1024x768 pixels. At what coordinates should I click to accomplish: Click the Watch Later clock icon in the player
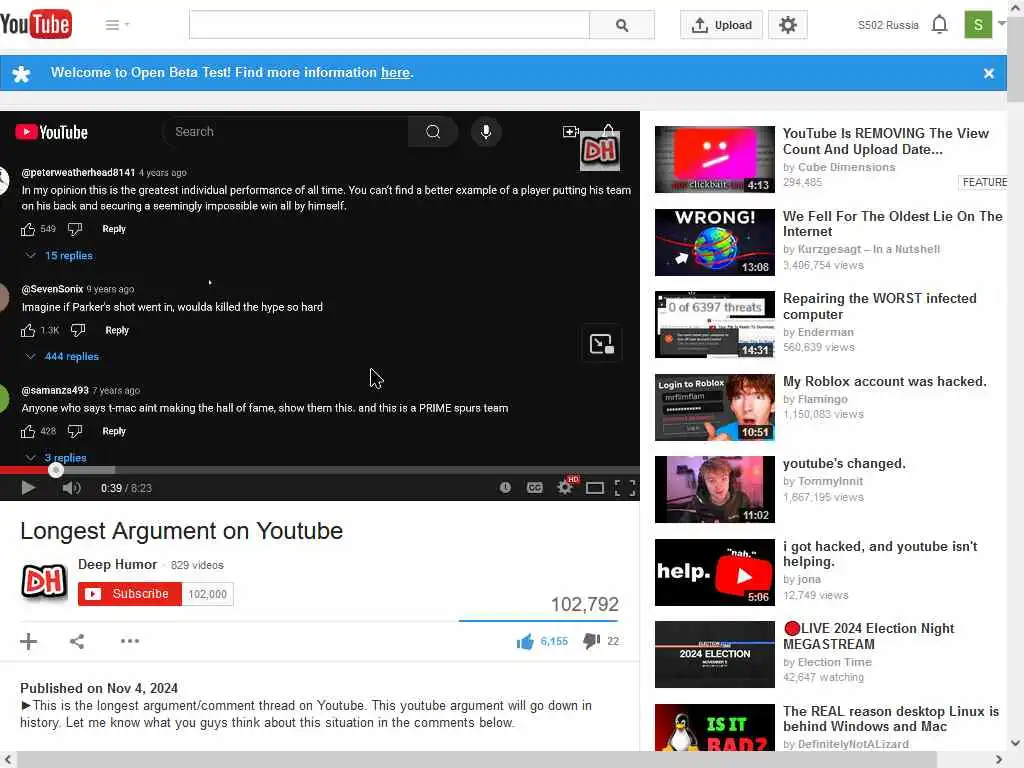pos(505,488)
